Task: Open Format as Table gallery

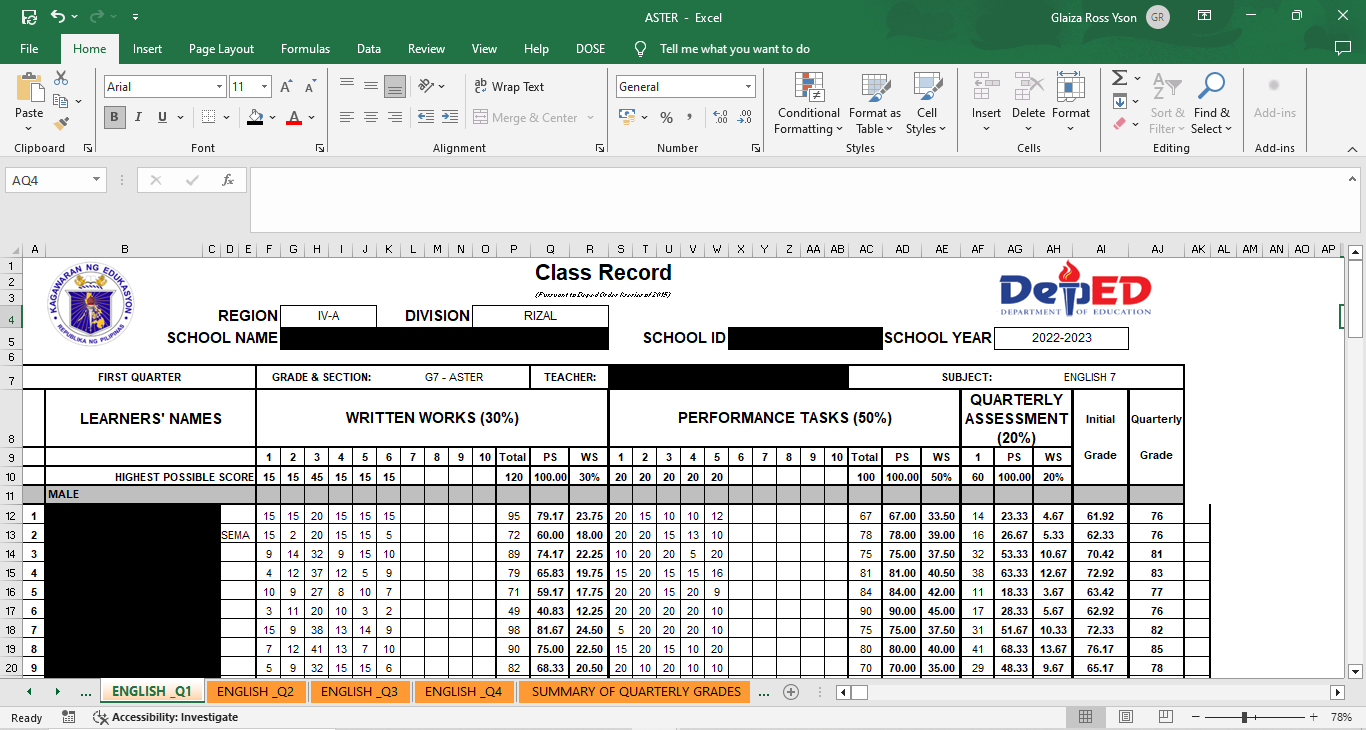Action: pyautogui.click(x=875, y=103)
